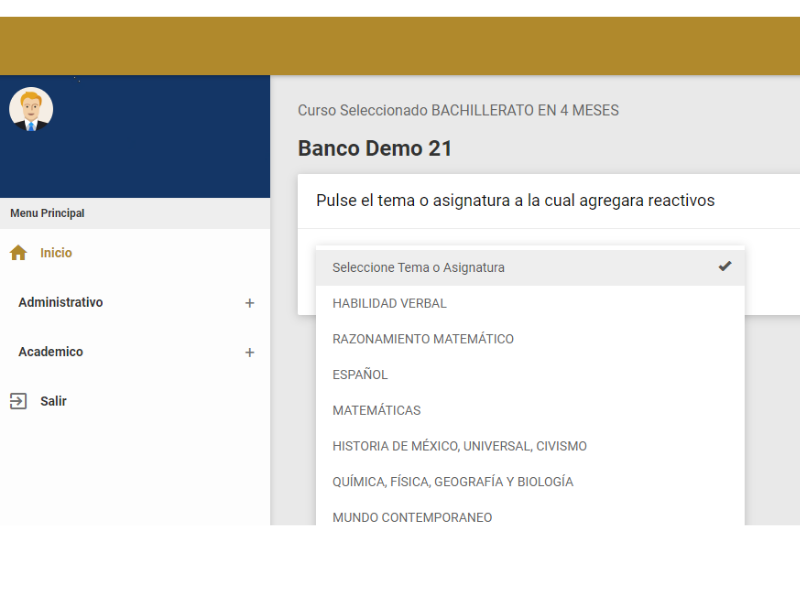Viewport: 800px width, 600px height.
Task: Select the Administrativo menu entry
Action: click(x=60, y=302)
